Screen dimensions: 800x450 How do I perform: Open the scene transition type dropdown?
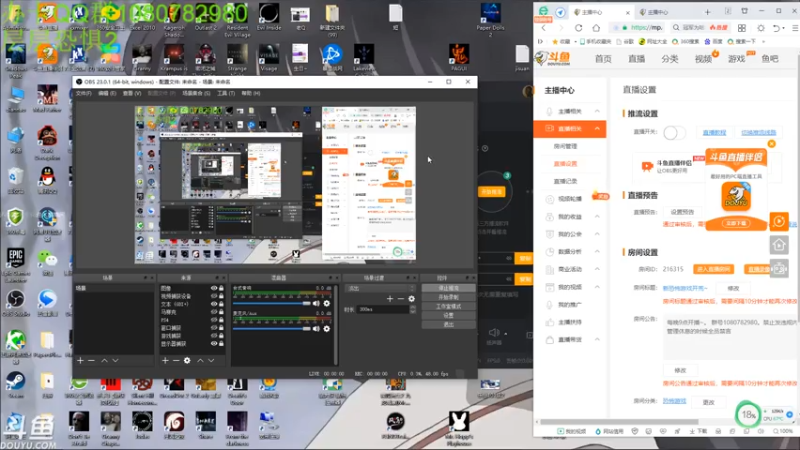pos(381,288)
